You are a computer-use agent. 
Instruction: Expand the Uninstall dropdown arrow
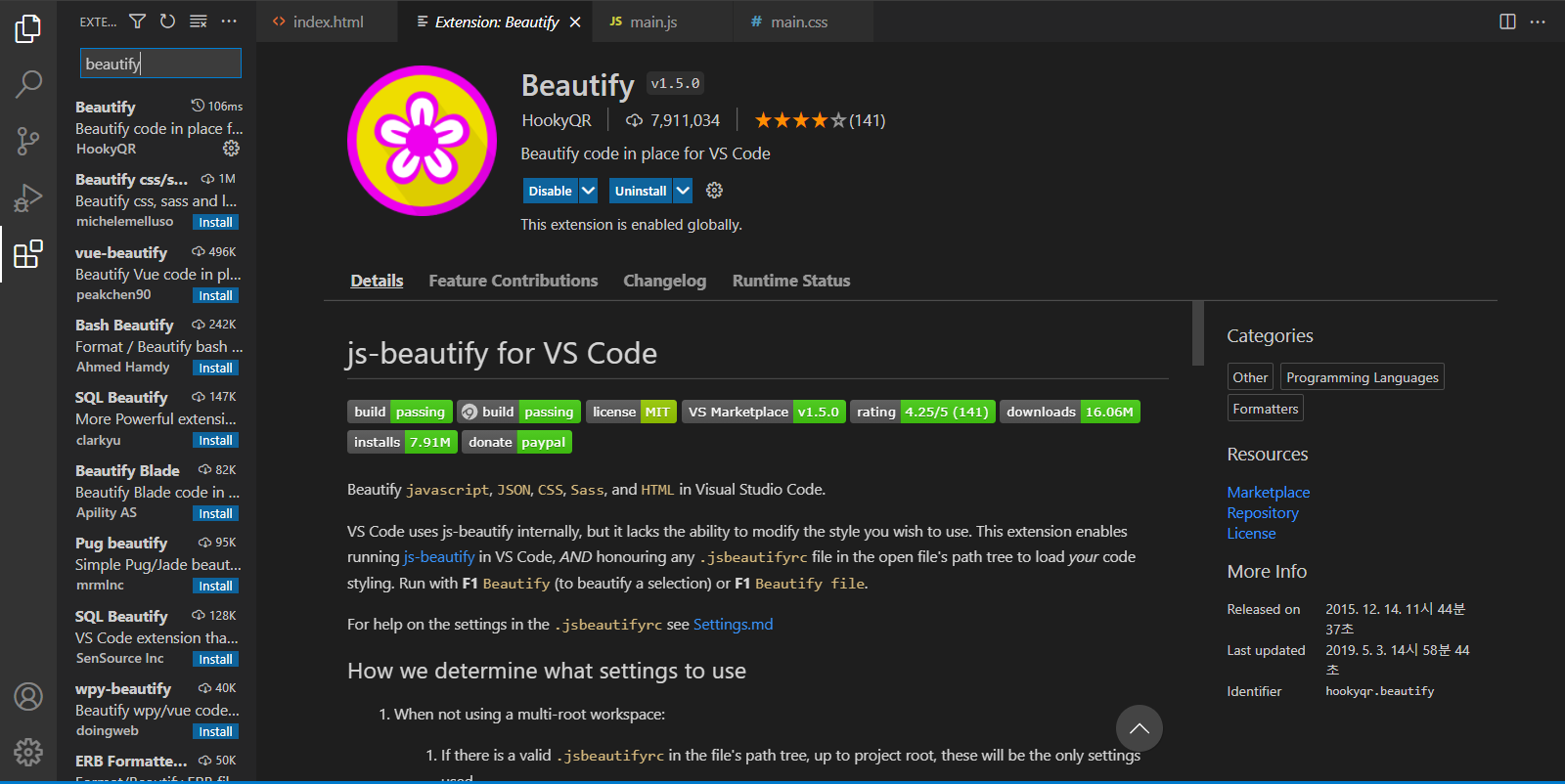point(683,191)
